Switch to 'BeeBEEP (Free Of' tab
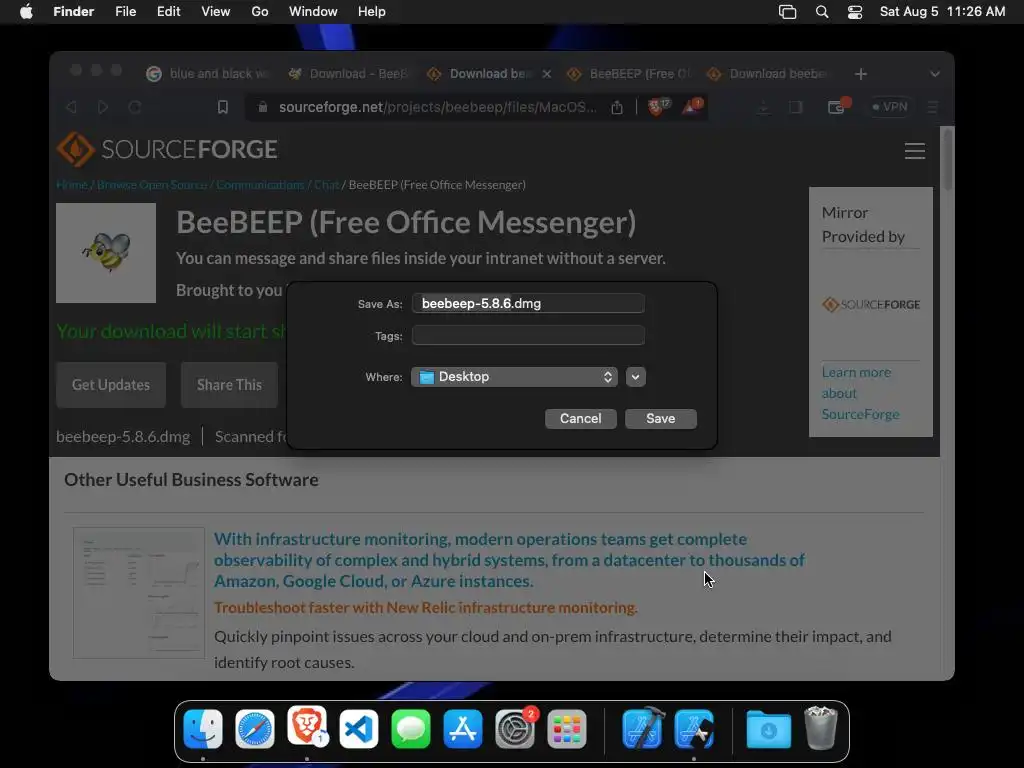1024x768 pixels. tap(630, 74)
